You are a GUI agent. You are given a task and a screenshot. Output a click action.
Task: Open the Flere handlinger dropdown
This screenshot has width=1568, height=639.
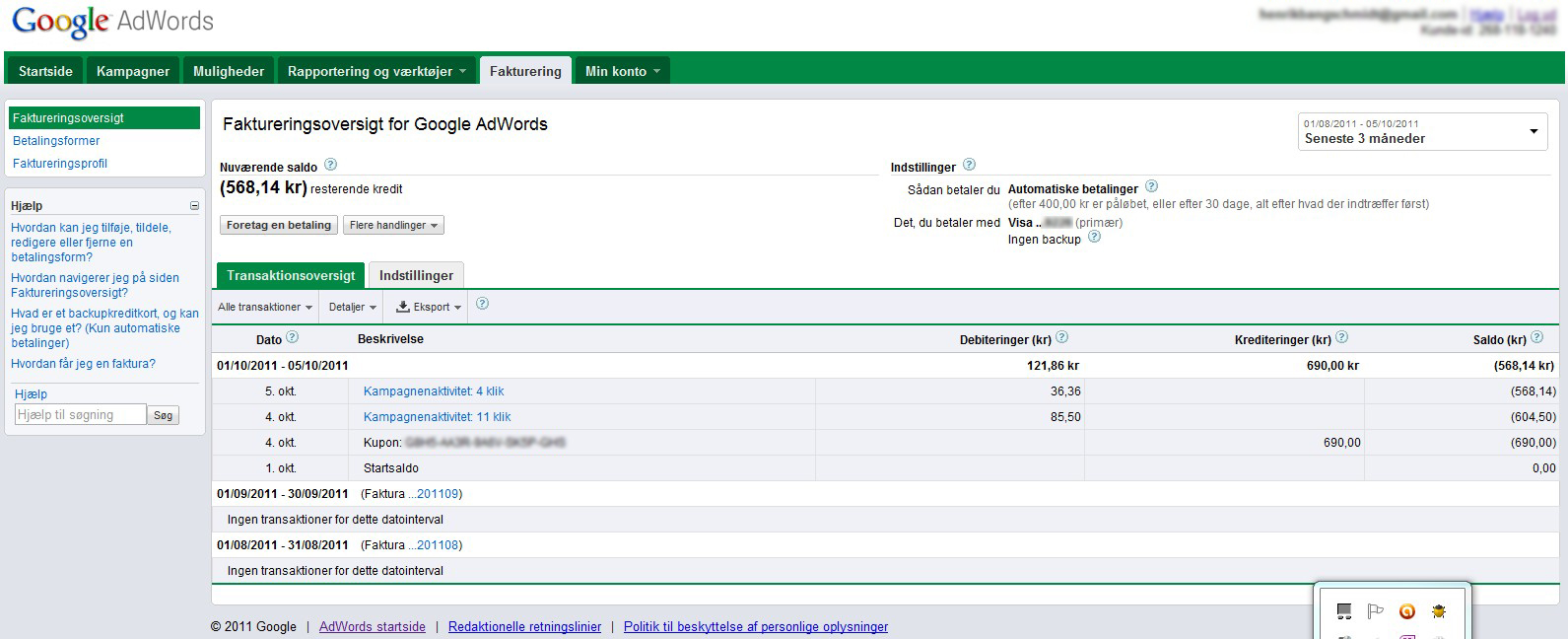click(393, 226)
